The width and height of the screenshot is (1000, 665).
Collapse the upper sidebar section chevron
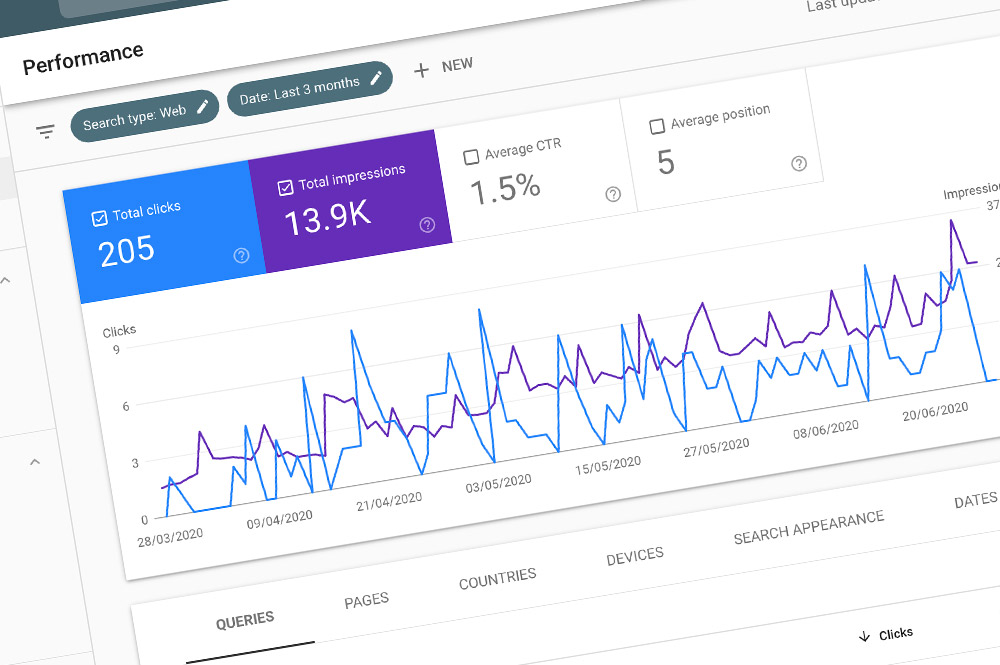6,280
